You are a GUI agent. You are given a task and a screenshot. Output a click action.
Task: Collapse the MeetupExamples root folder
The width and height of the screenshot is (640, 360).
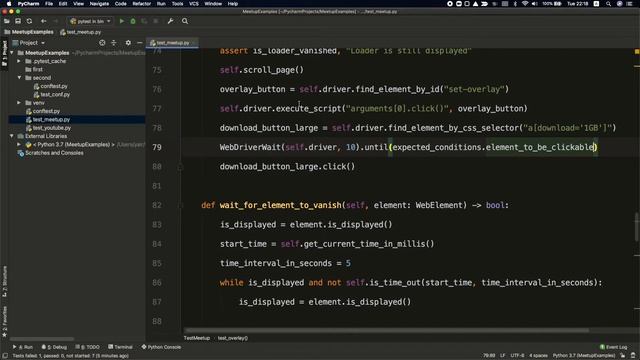pos(12,53)
